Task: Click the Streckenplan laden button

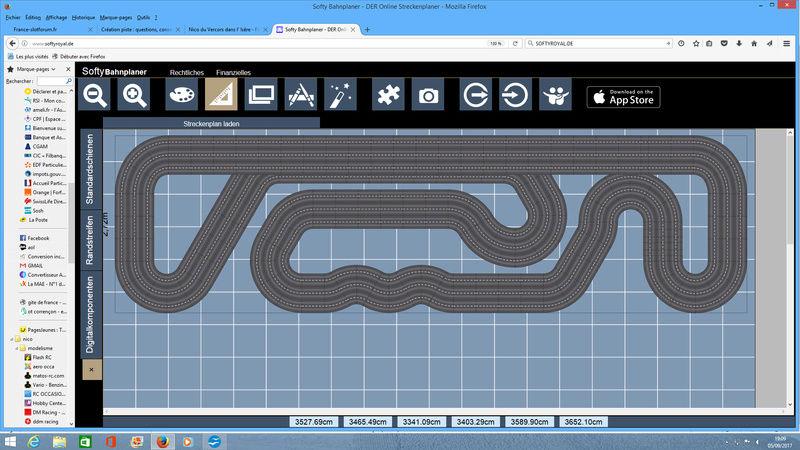Action: point(211,124)
